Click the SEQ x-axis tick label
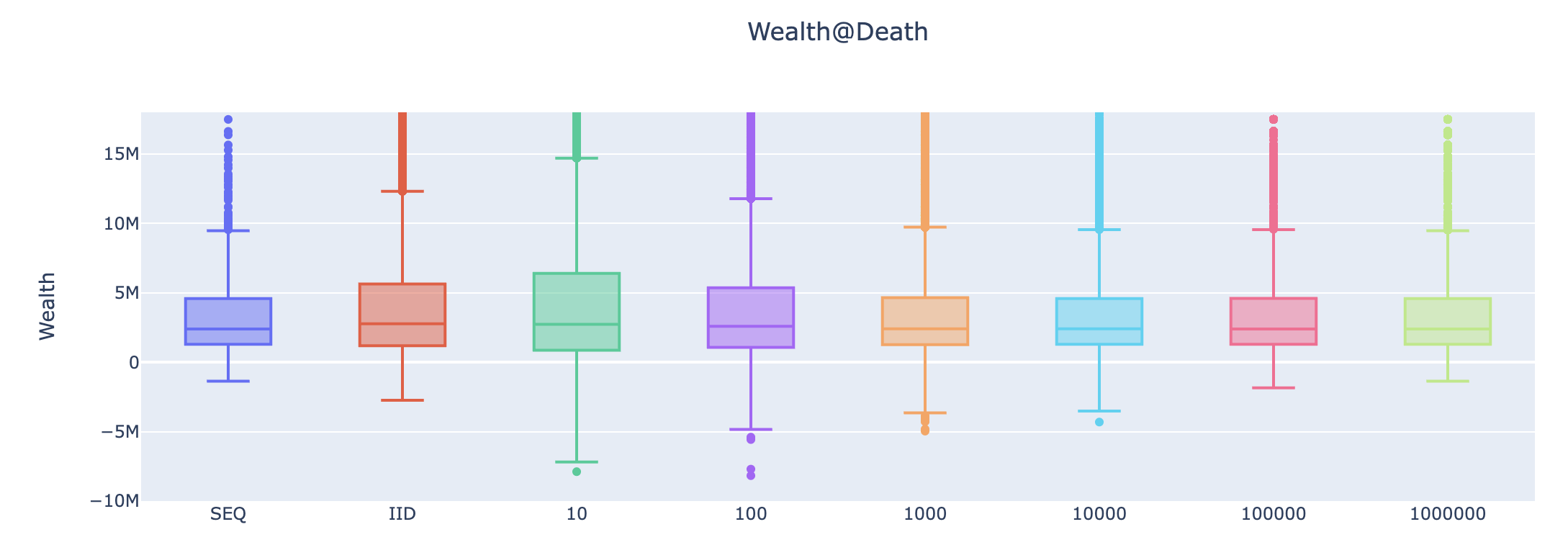 pyautogui.click(x=228, y=515)
